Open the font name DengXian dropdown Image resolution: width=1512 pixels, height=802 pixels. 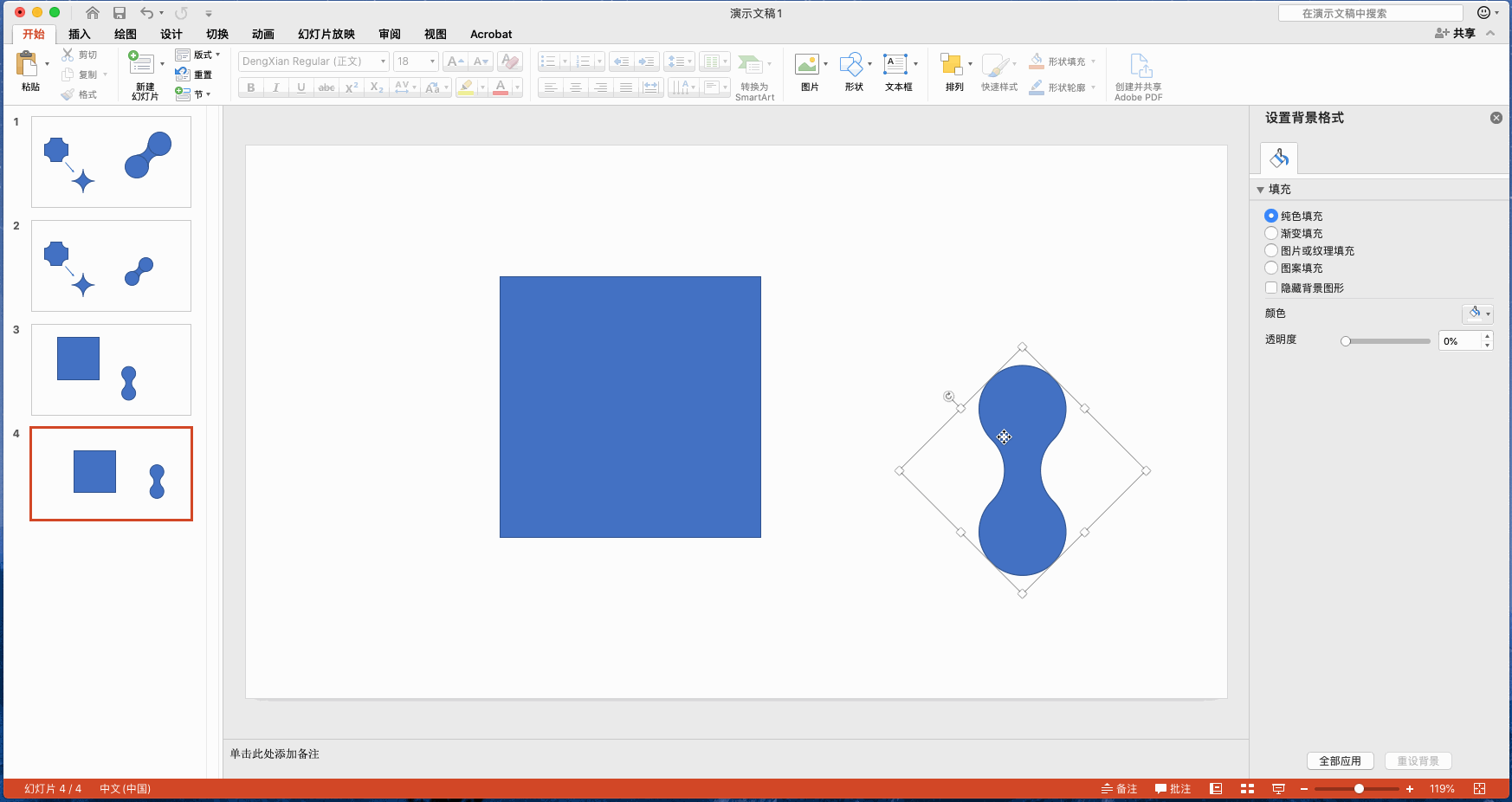click(383, 61)
